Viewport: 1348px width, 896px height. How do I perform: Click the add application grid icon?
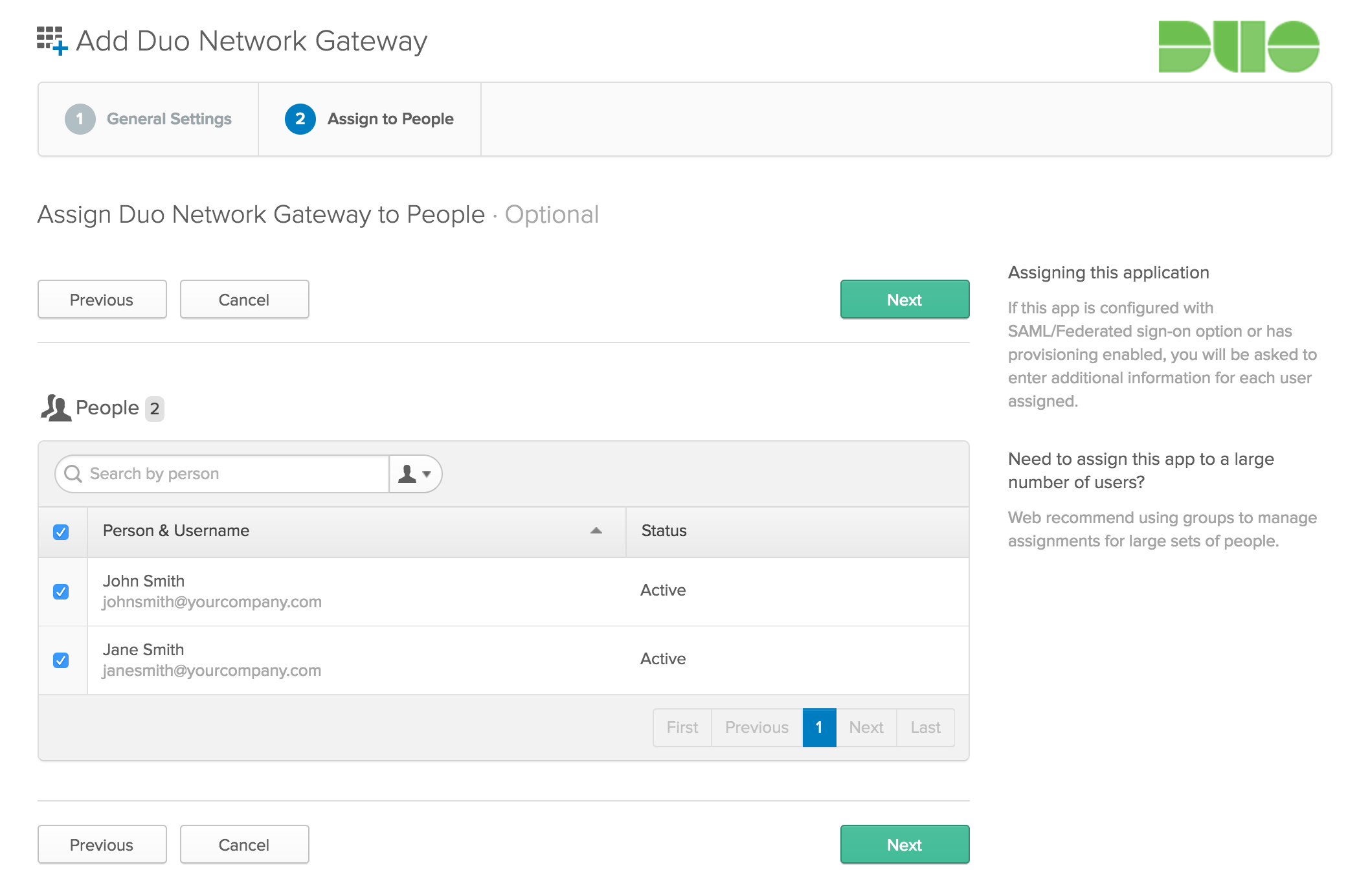(x=52, y=41)
